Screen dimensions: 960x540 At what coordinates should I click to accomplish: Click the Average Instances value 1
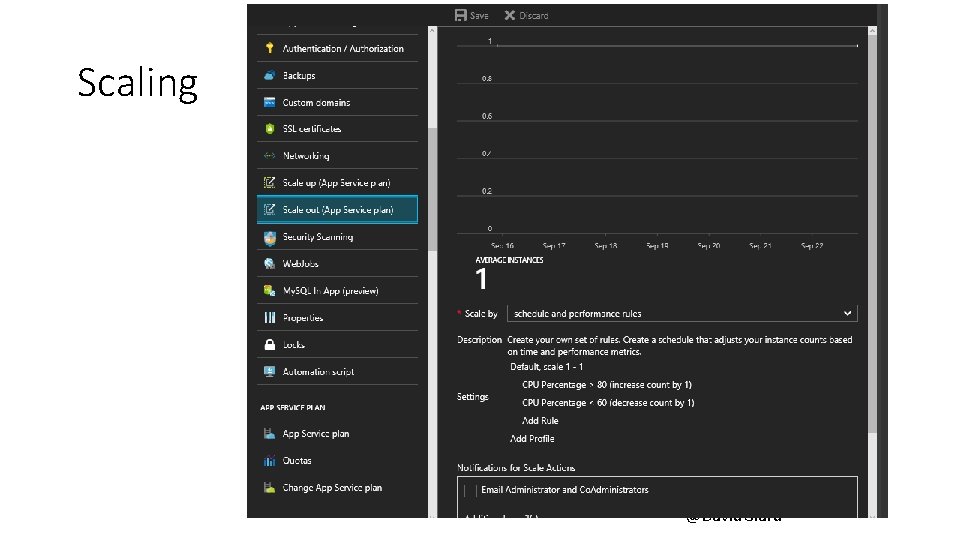481,279
